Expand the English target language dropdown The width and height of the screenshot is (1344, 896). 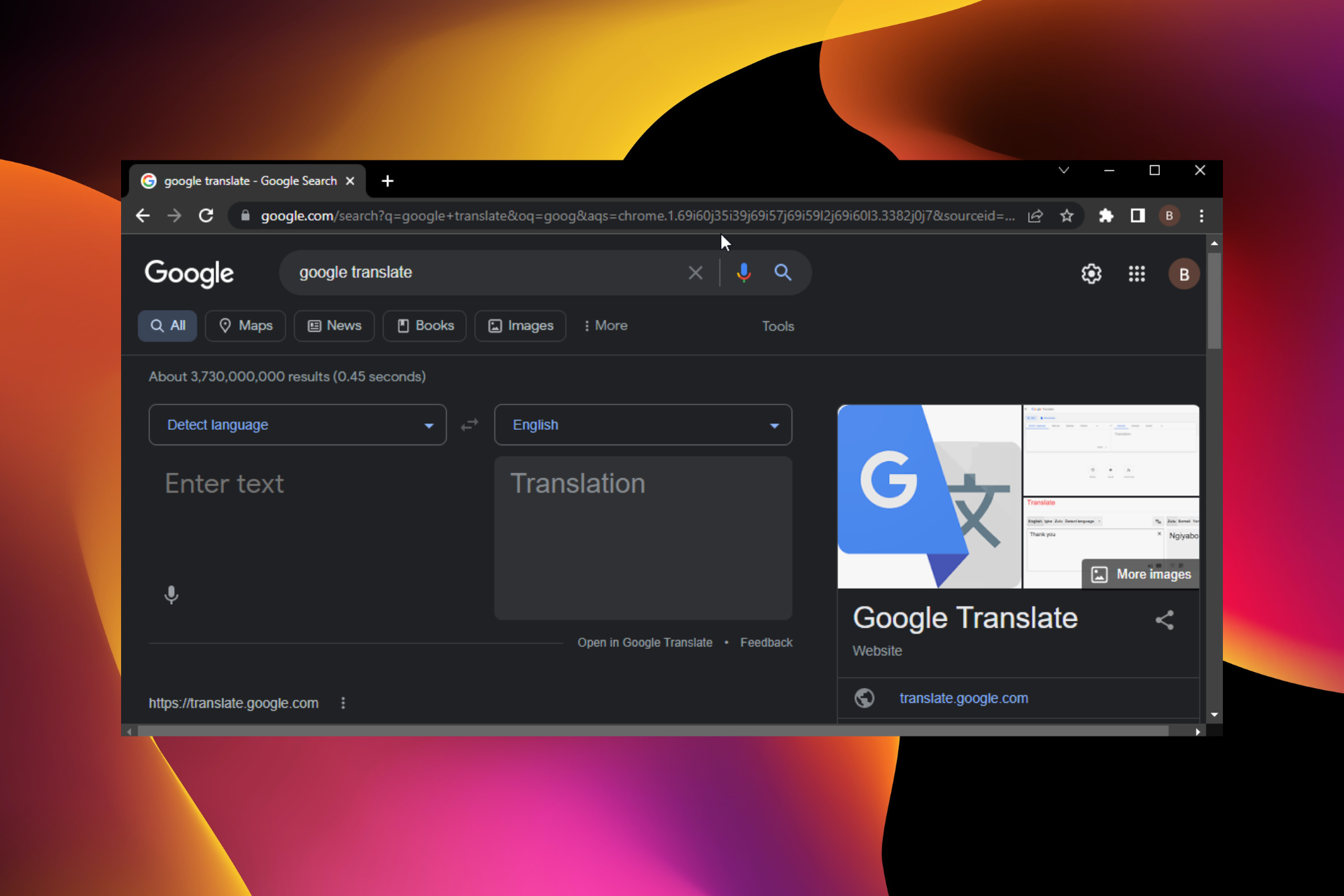(x=643, y=425)
